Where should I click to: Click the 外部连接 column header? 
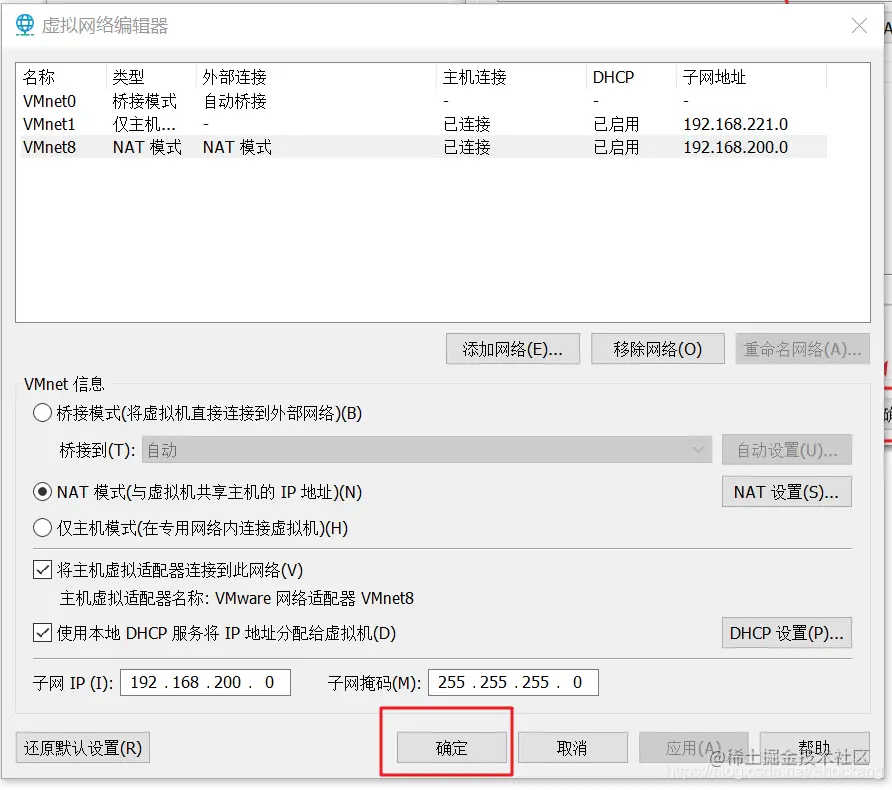[x=317, y=77]
